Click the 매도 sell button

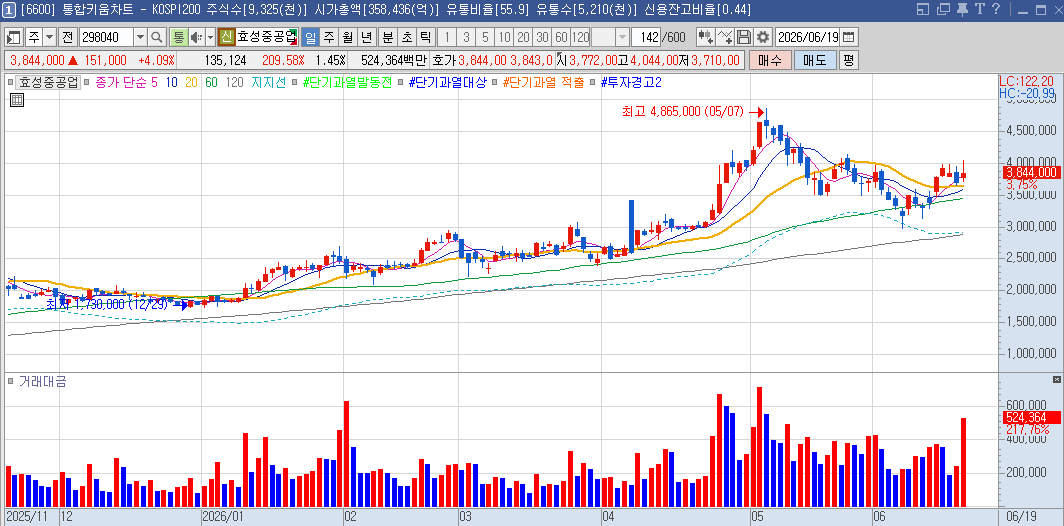click(x=815, y=60)
